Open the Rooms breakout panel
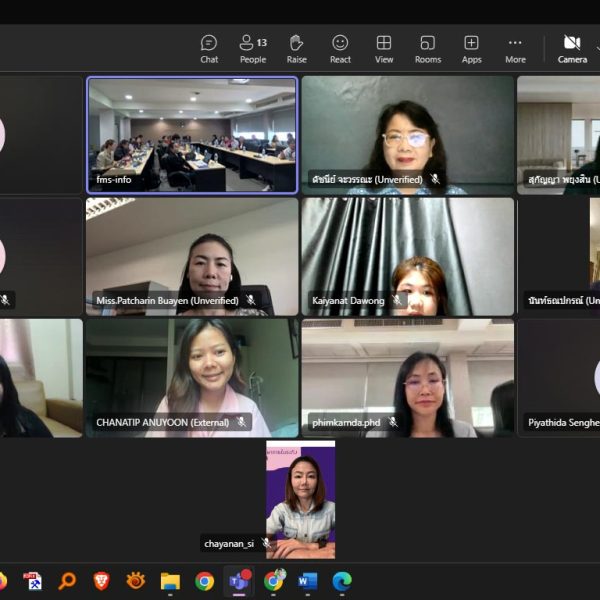 pyautogui.click(x=428, y=48)
